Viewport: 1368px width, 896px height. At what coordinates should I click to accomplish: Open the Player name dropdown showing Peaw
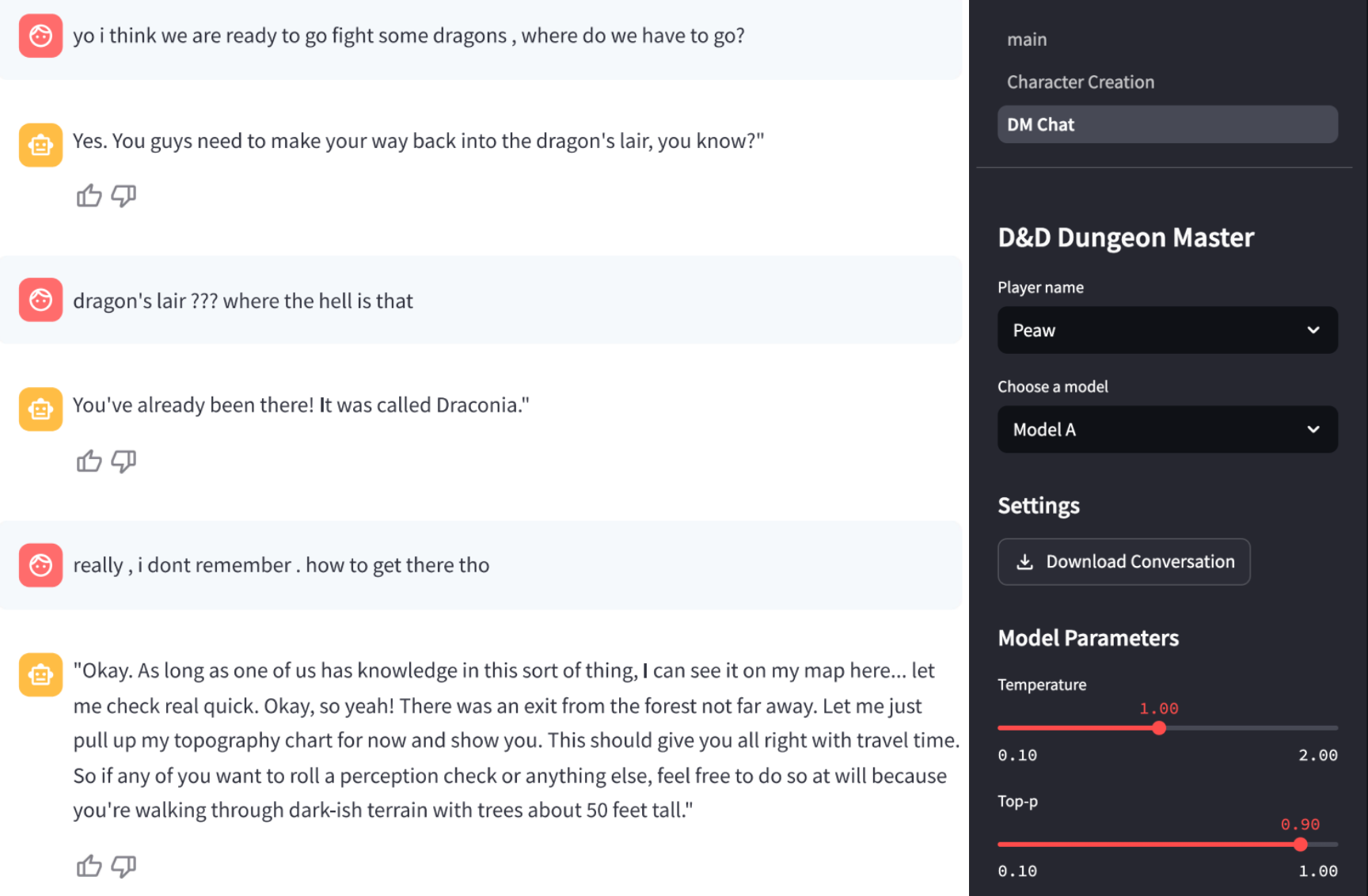coord(1166,330)
